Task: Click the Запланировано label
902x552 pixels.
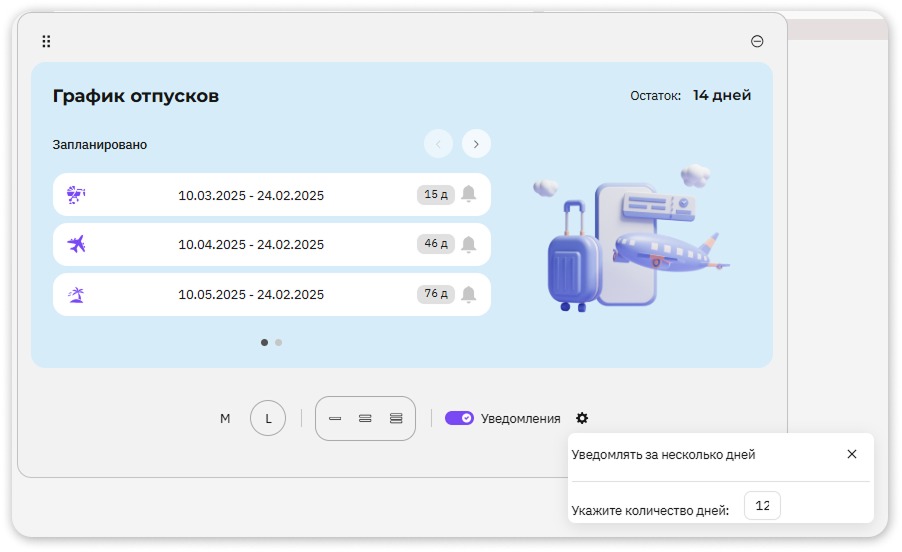Action: point(100,145)
